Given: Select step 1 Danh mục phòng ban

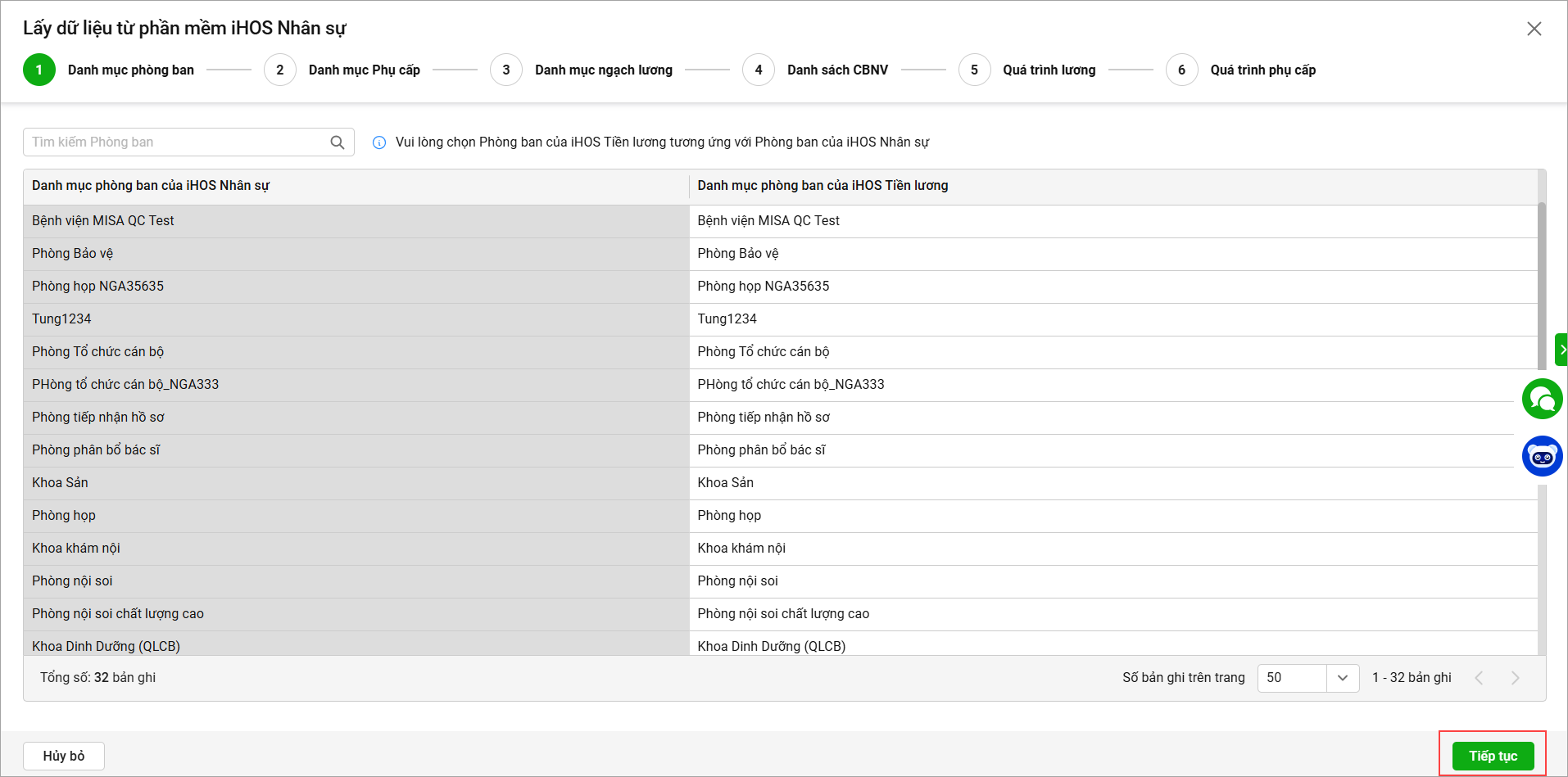Looking at the screenshot, I should pos(109,70).
